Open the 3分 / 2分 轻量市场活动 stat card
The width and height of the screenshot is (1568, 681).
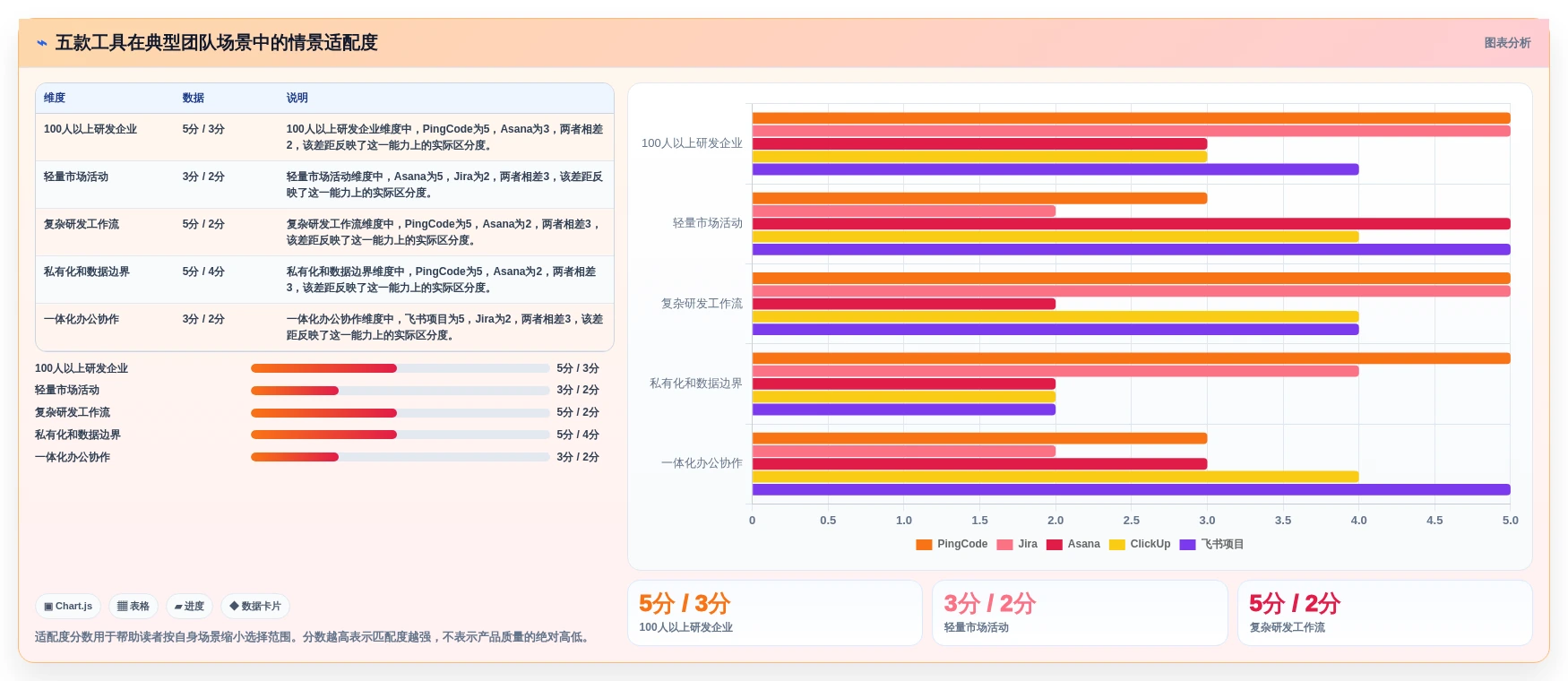pyautogui.click(x=1080, y=613)
